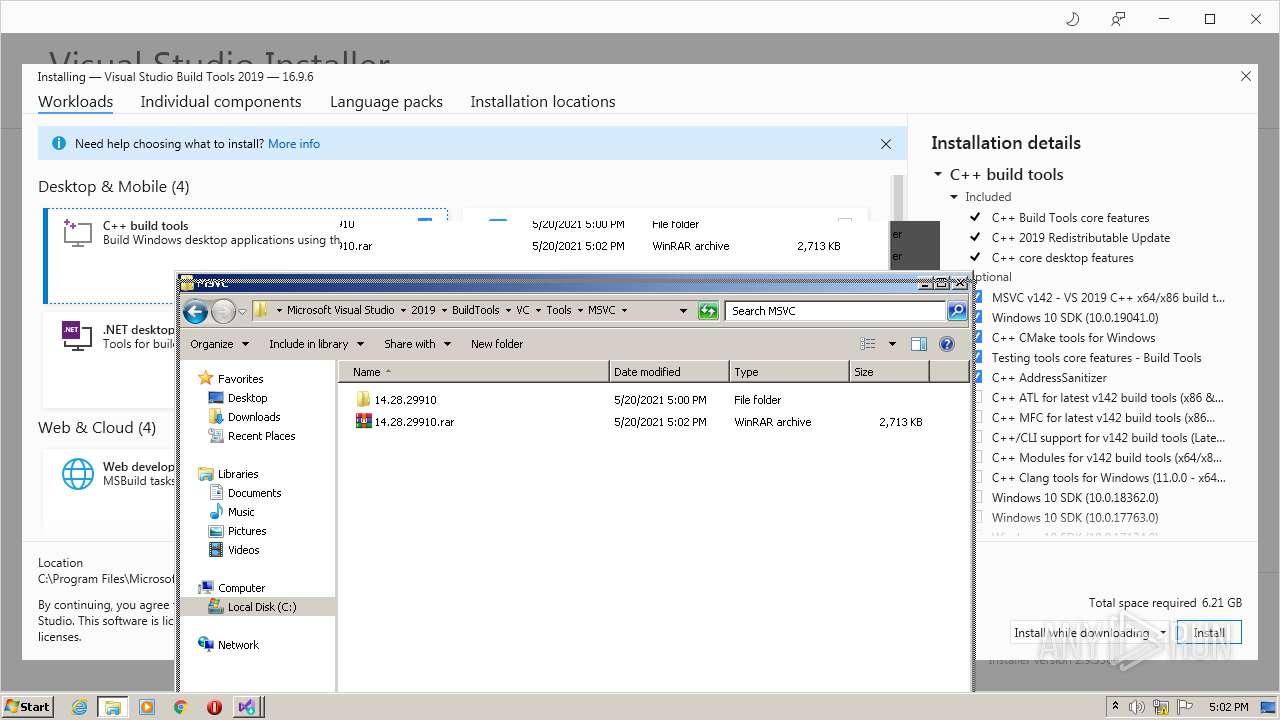
Task: Click the Web development globe icon
Action: (x=77, y=474)
